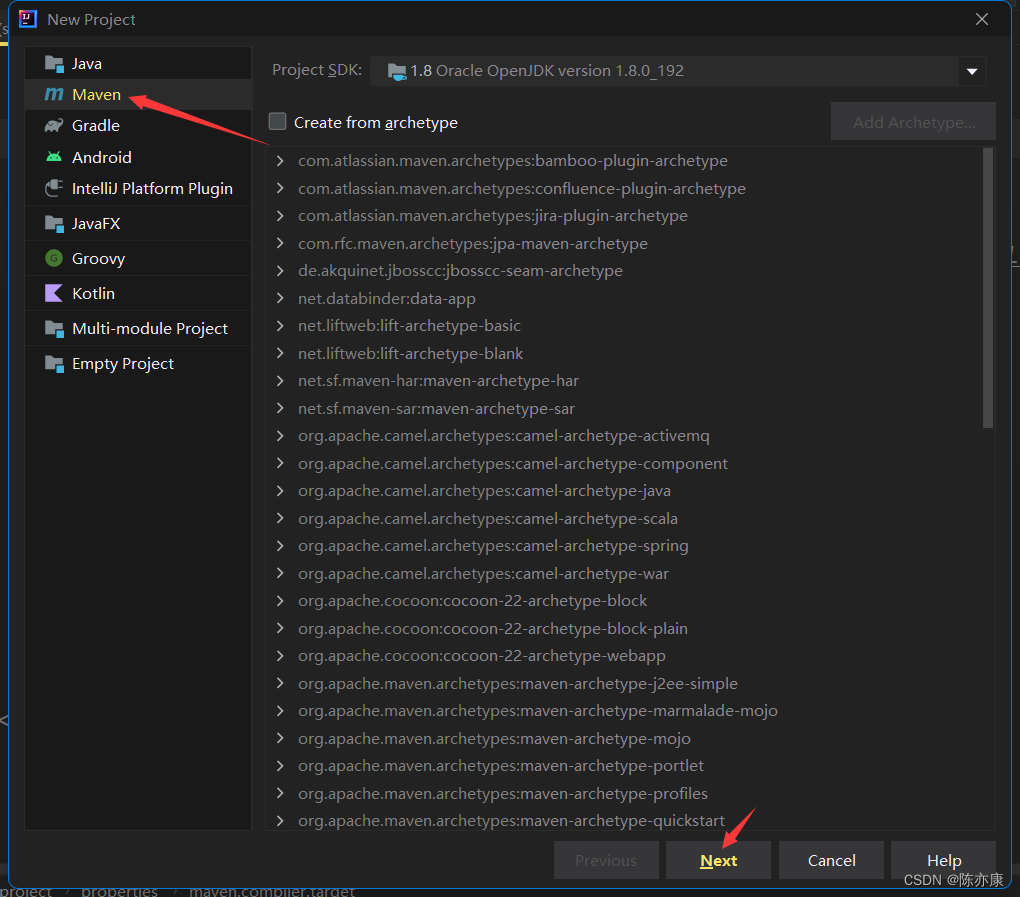
Task: Select the camel-archetype-java row
Action: (624, 490)
